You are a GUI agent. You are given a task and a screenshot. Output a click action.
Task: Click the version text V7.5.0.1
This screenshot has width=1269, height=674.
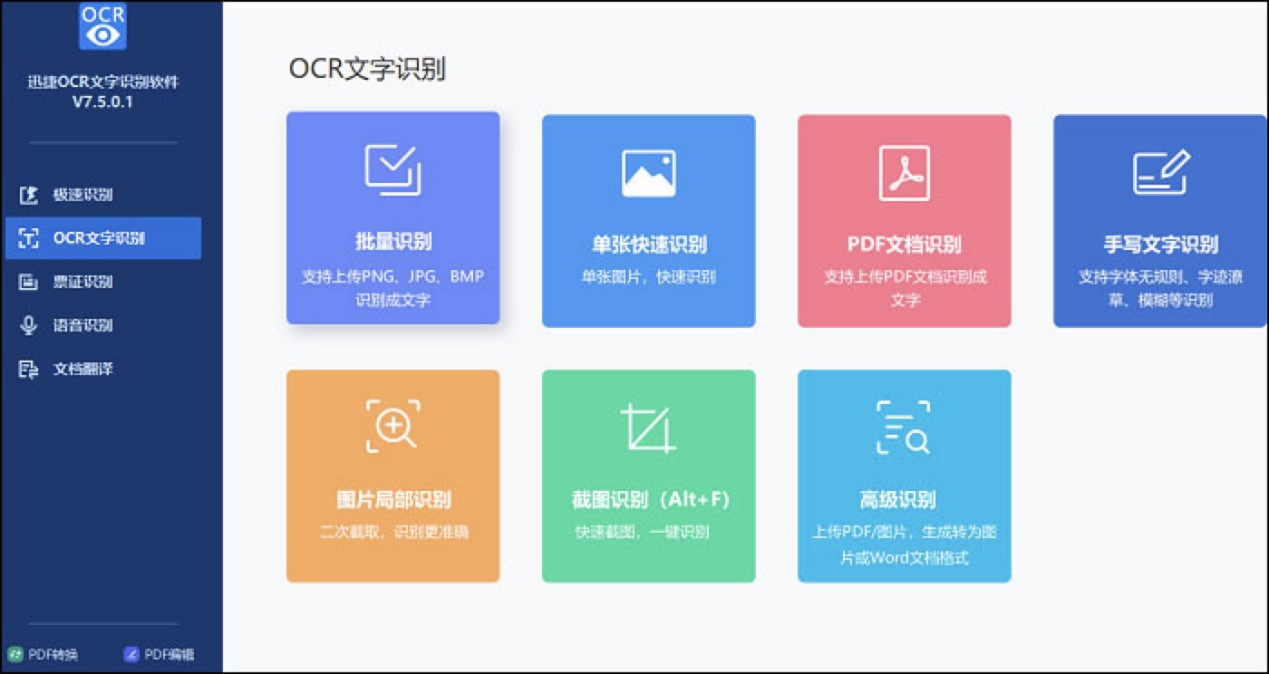(x=103, y=102)
